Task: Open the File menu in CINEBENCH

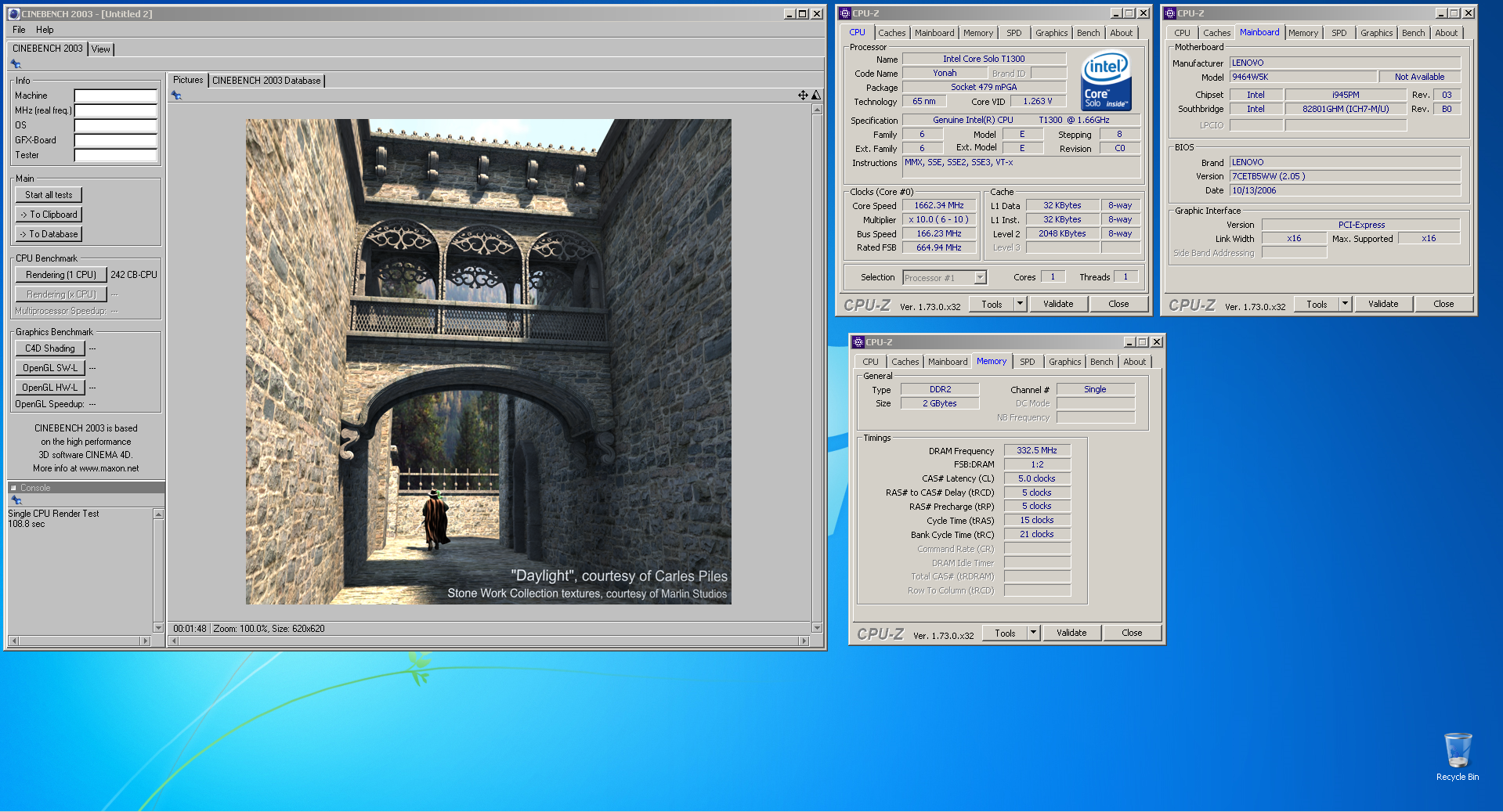Action: pyautogui.click(x=19, y=30)
